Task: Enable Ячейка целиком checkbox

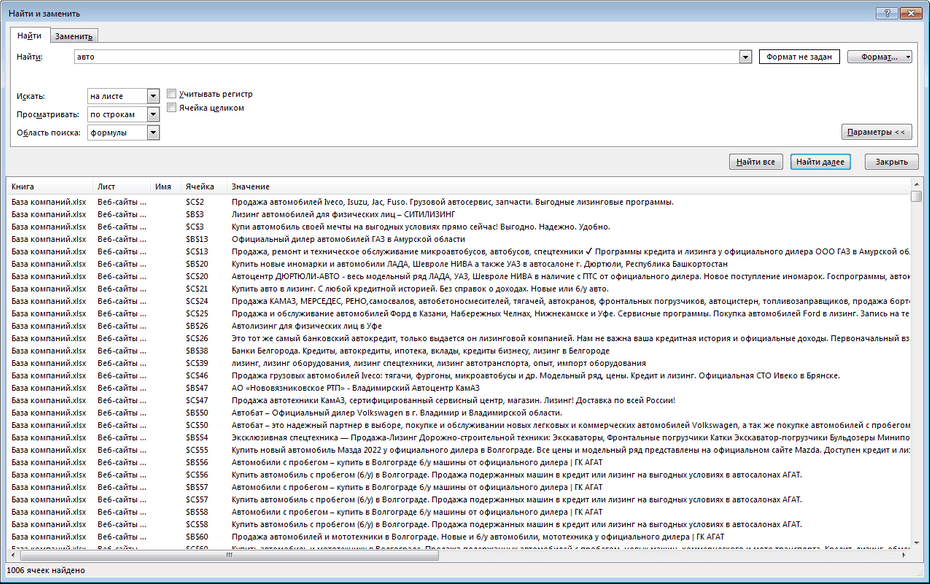Action: [x=171, y=108]
